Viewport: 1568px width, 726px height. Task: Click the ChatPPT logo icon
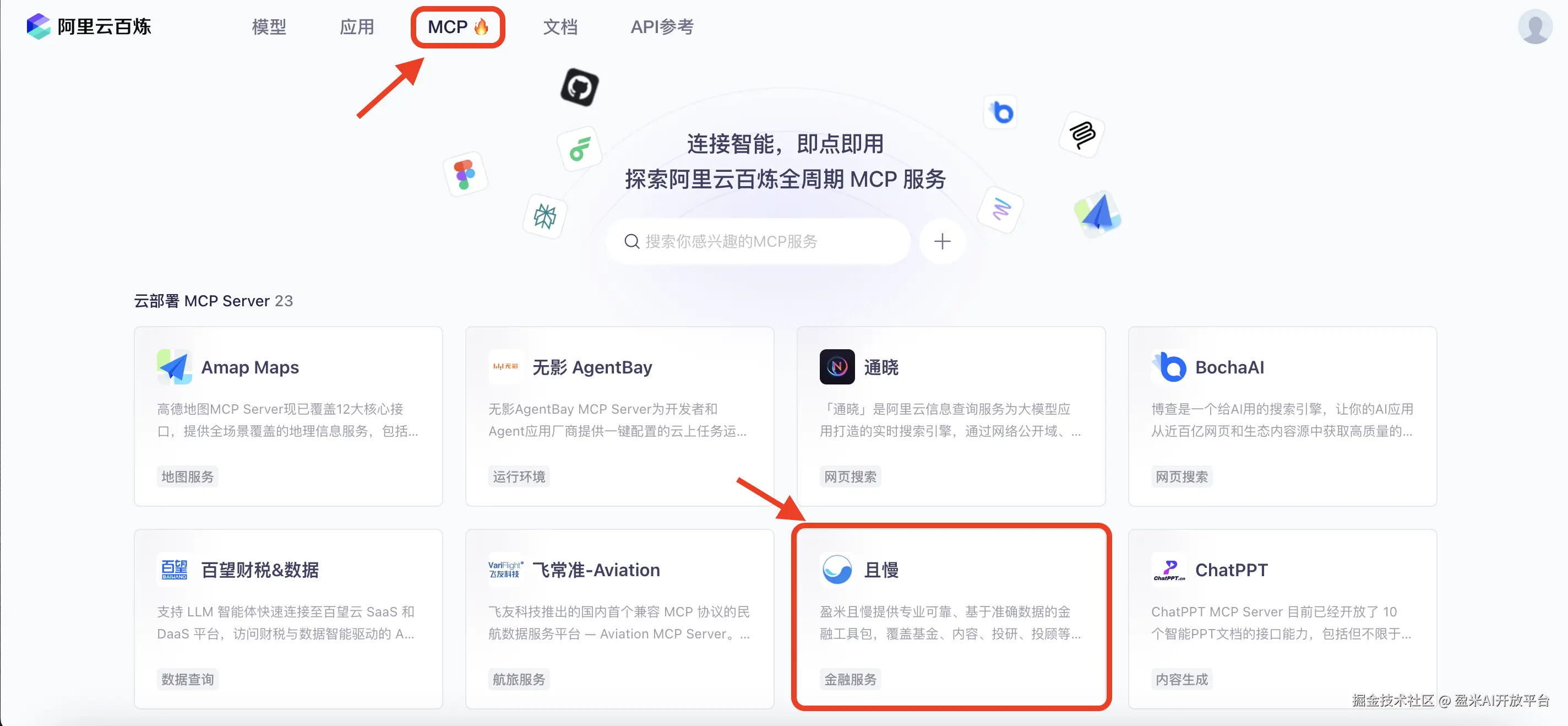click(x=1169, y=570)
